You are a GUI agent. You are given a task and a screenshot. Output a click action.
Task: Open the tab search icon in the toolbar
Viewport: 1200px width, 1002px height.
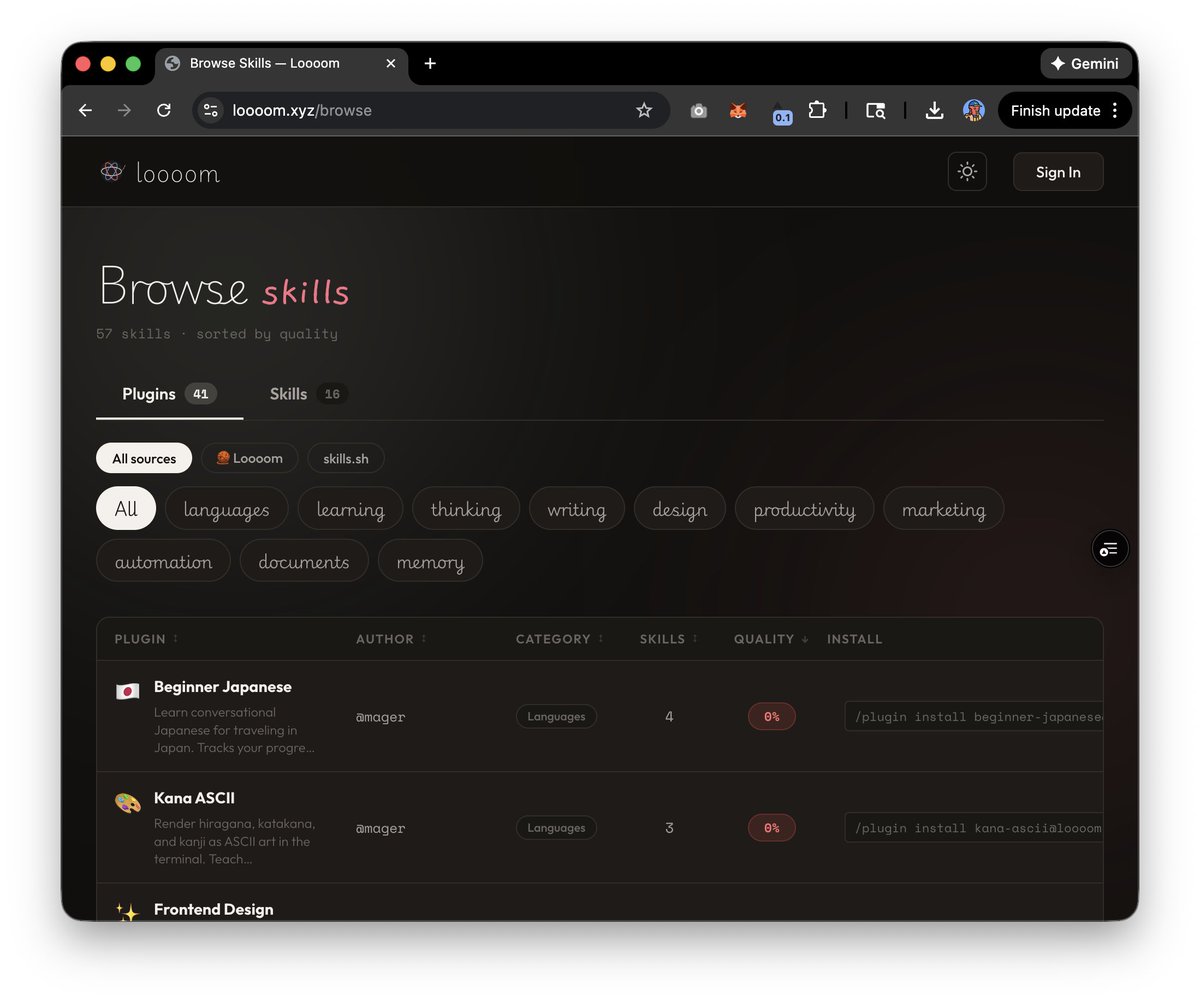pos(875,111)
